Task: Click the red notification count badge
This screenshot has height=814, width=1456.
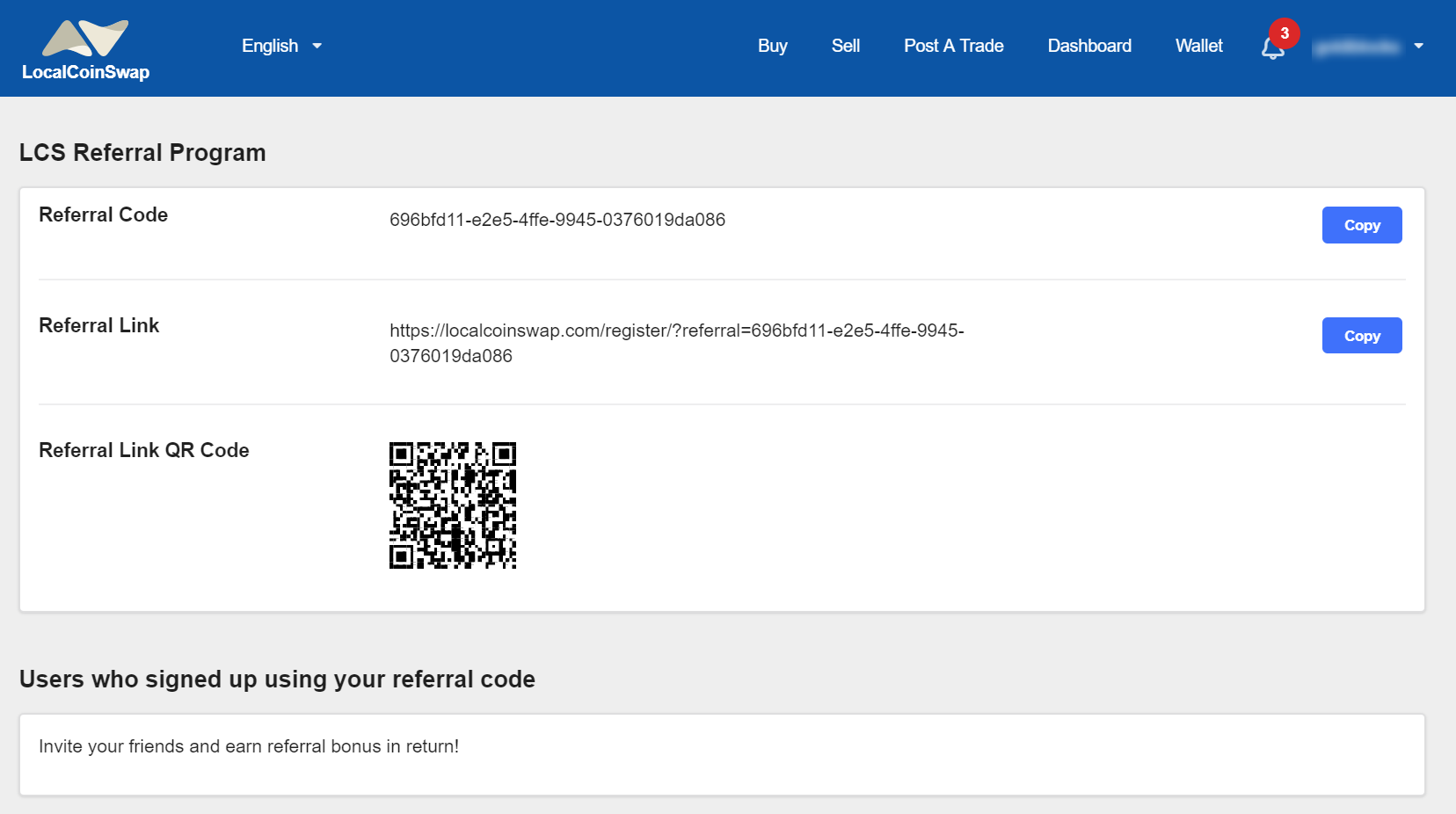Action: (x=1285, y=33)
